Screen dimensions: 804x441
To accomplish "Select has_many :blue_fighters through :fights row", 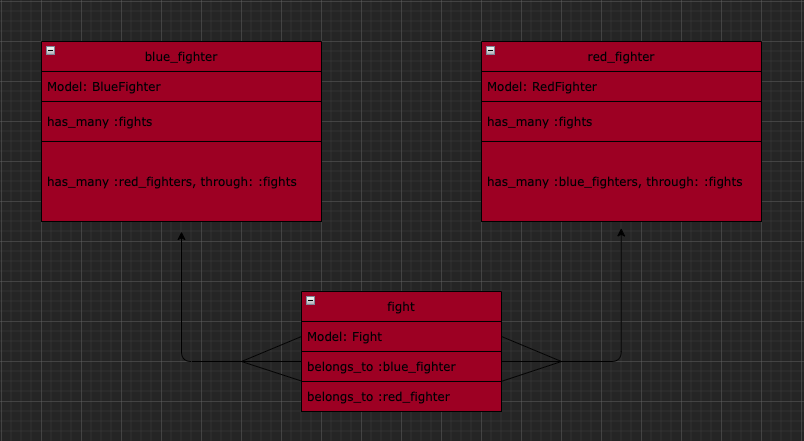I will click(621, 182).
